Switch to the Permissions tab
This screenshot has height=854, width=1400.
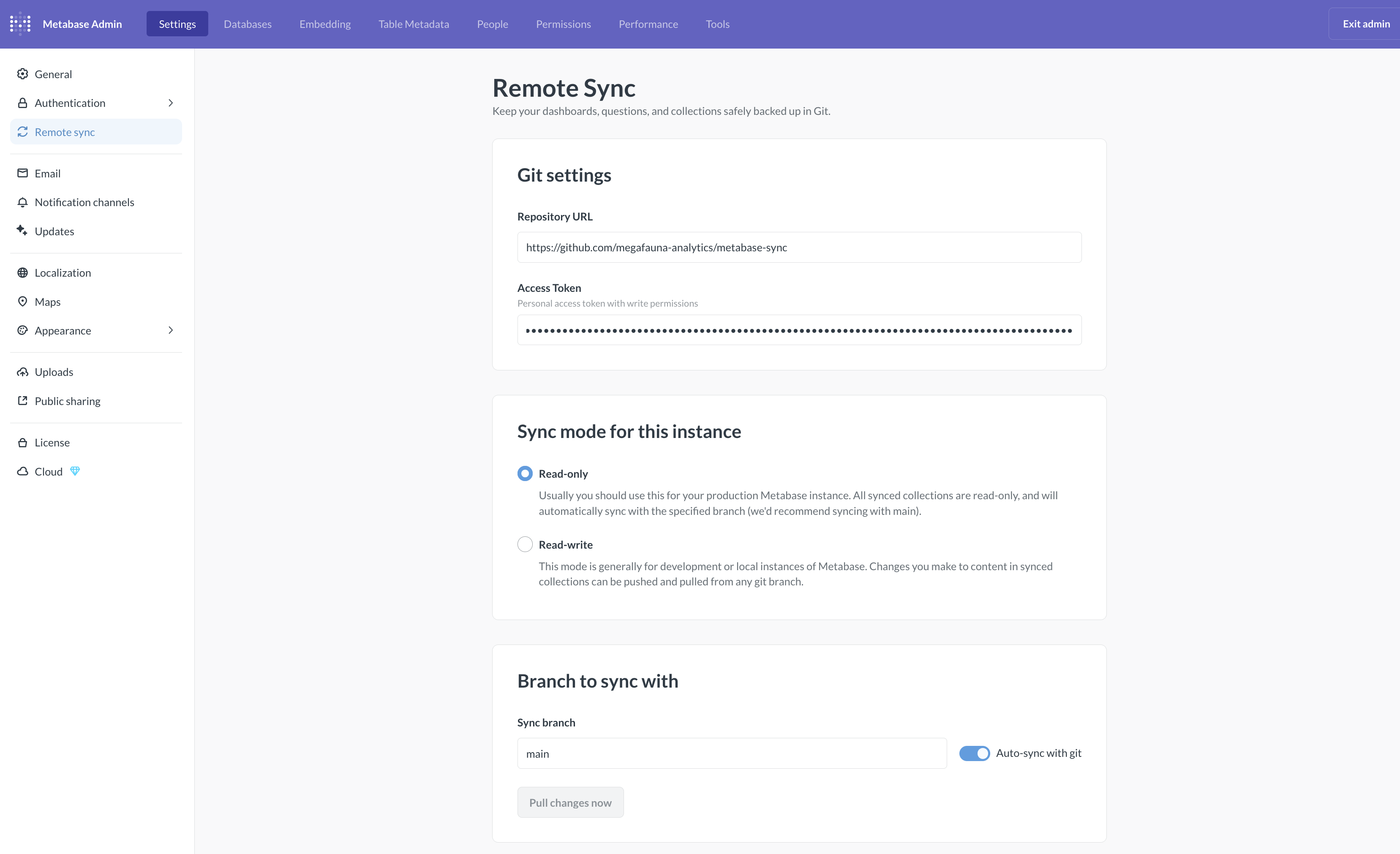click(x=563, y=24)
